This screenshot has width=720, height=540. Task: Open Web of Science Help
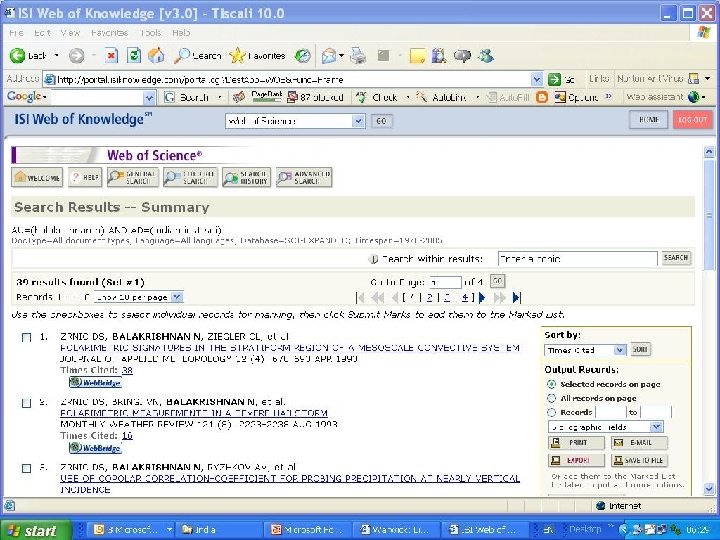tap(85, 178)
